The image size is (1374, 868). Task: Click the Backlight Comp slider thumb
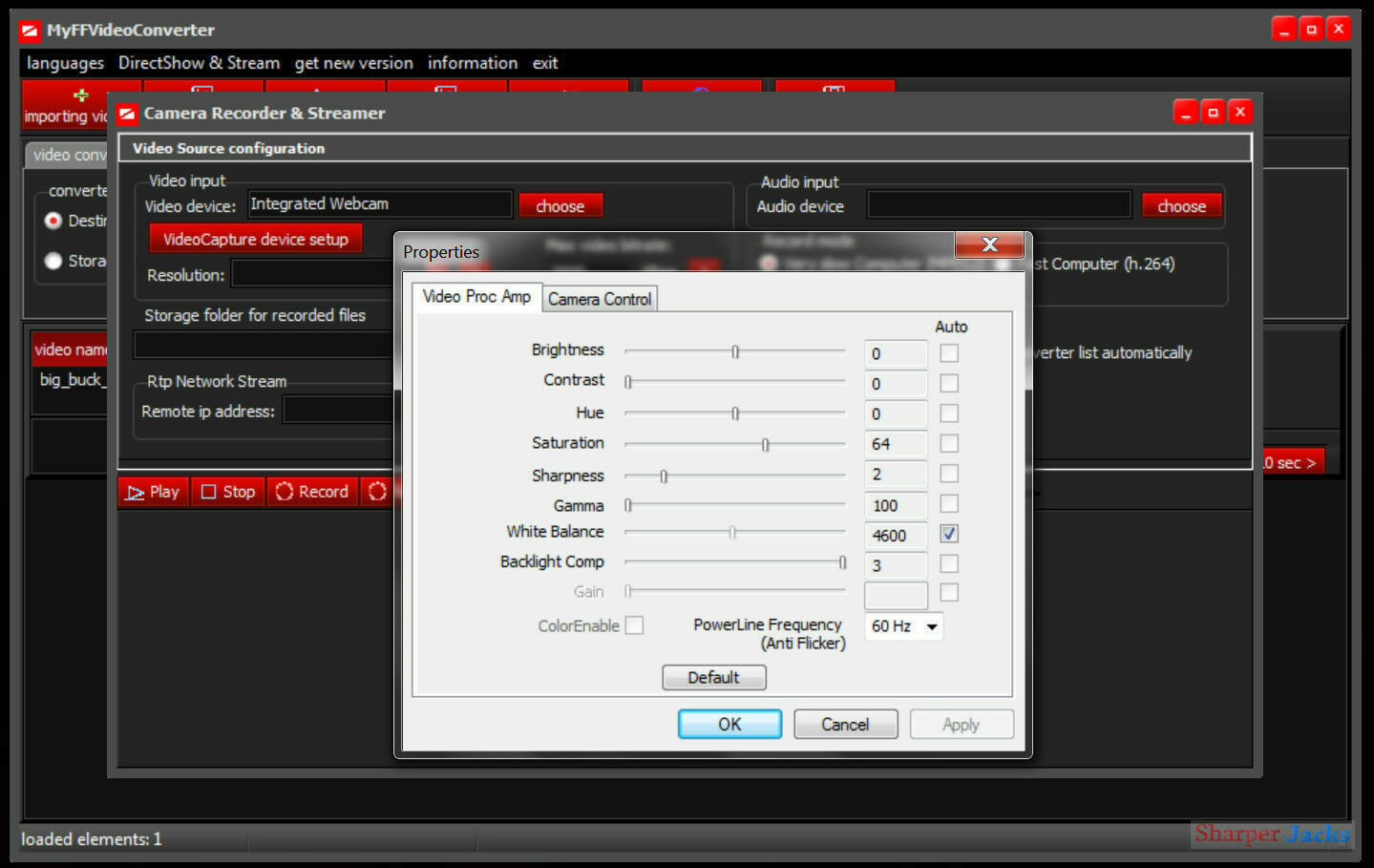(x=842, y=562)
